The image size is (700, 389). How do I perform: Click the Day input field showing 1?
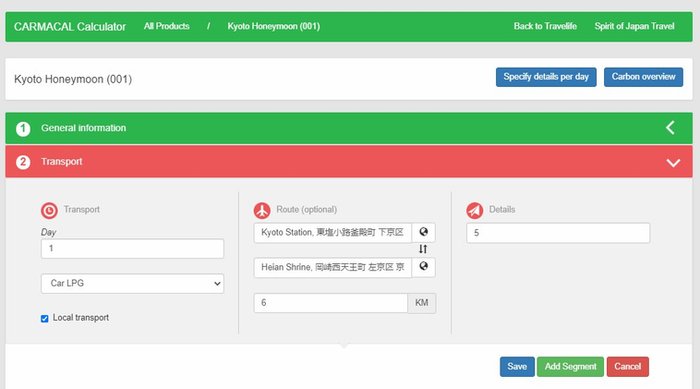[133, 248]
